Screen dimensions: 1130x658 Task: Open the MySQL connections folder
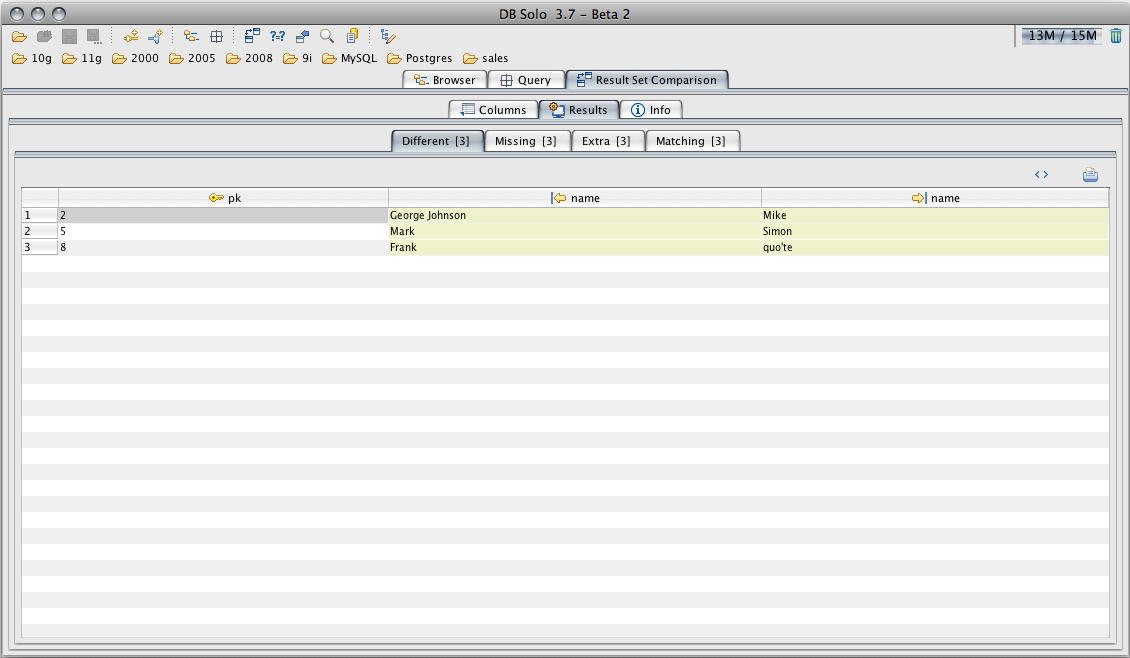[349, 58]
